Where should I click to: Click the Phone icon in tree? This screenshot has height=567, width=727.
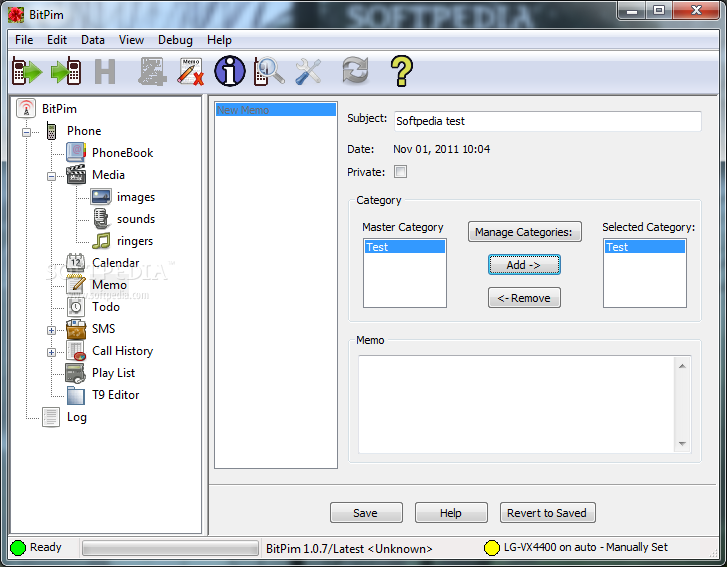click(51, 131)
